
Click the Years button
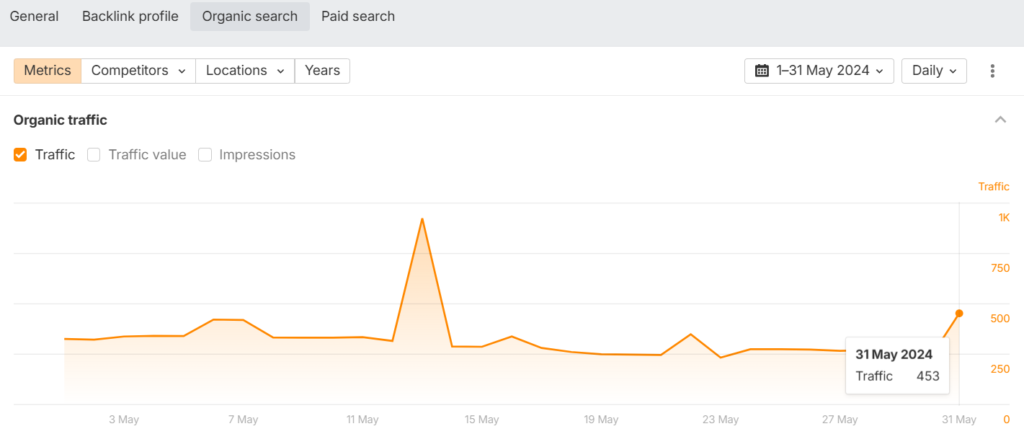pyautogui.click(x=322, y=71)
